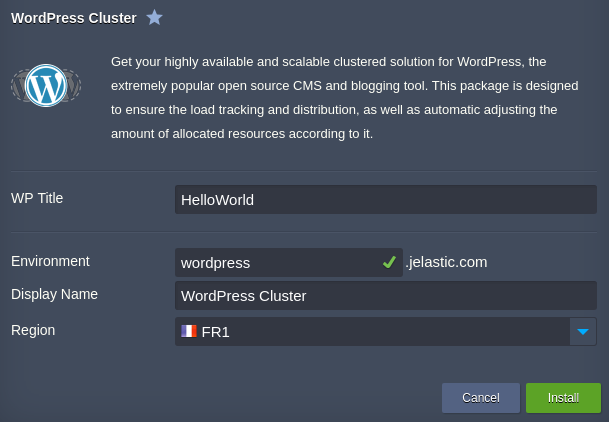Click the divider line above WP Title row
This screenshot has width=609, height=422.
click(303, 171)
